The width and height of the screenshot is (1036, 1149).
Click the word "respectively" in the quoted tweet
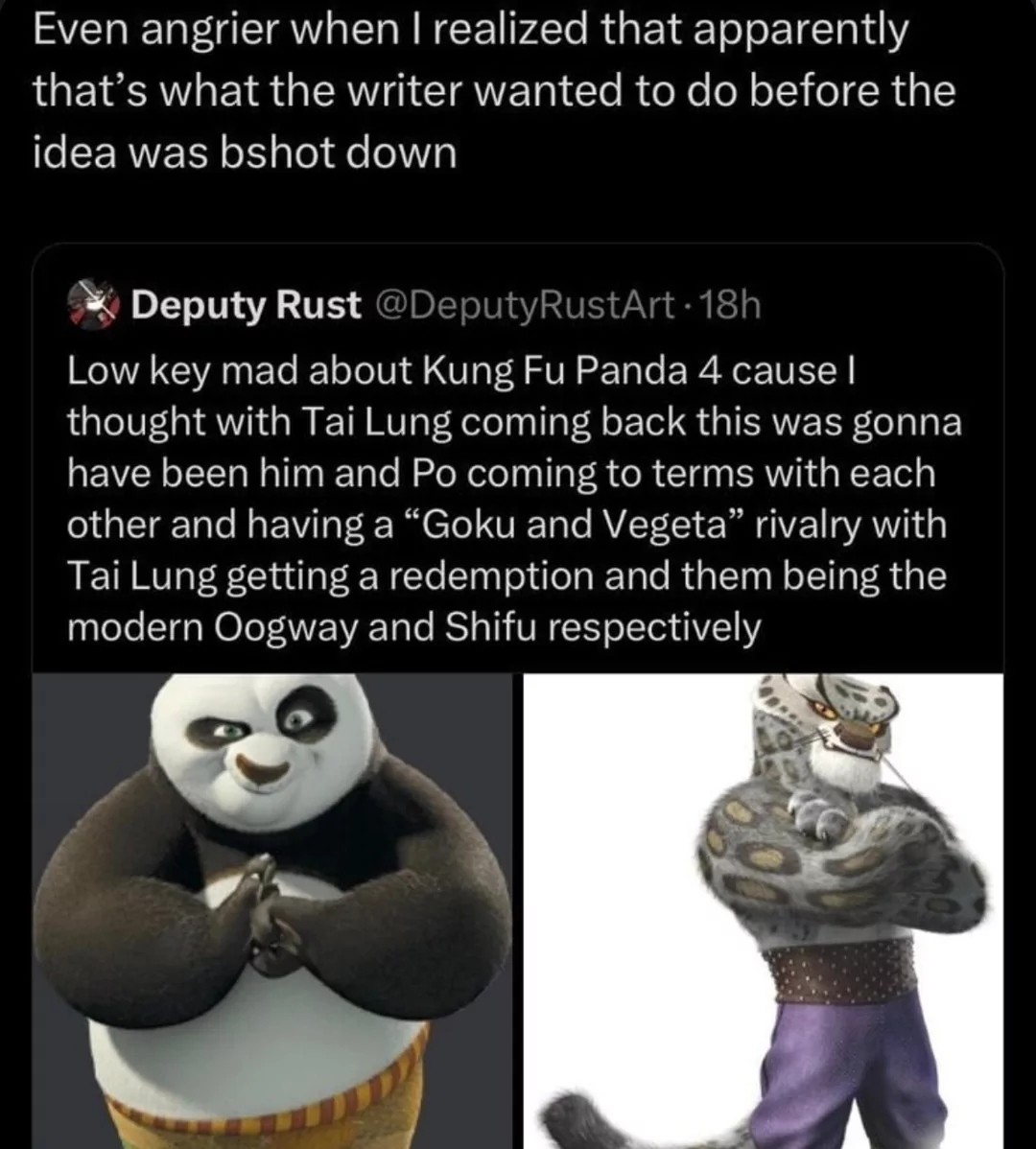(x=656, y=628)
